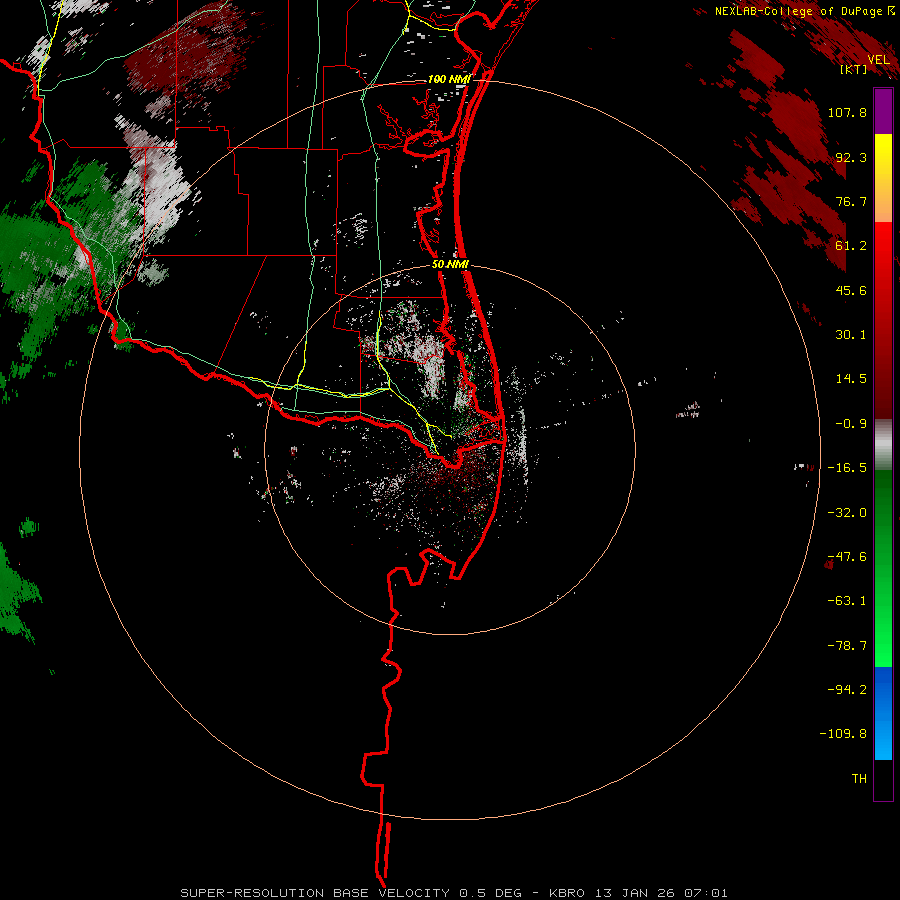Pick the red segment of the color bar

(883, 320)
